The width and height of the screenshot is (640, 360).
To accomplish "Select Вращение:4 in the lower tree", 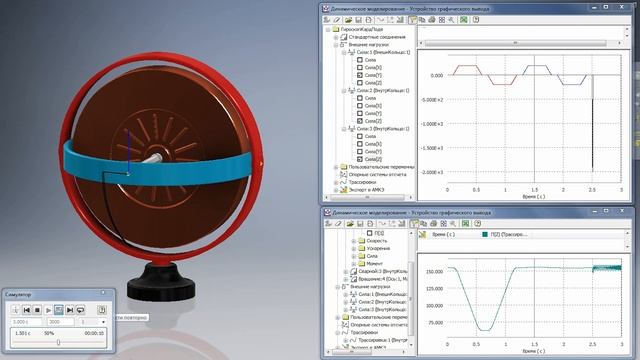I will click(x=383, y=279).
